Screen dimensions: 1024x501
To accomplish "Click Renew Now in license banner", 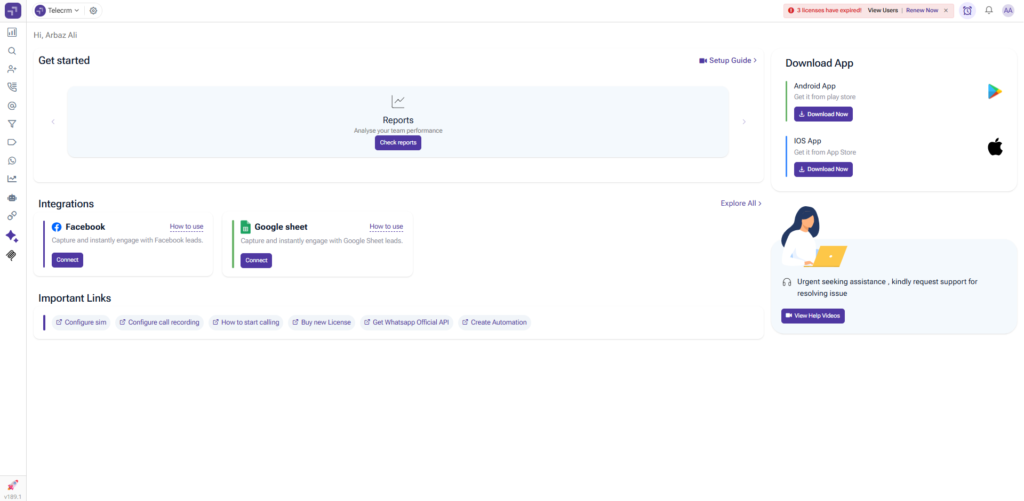I will pyautogui.click(x=921, y=10).
